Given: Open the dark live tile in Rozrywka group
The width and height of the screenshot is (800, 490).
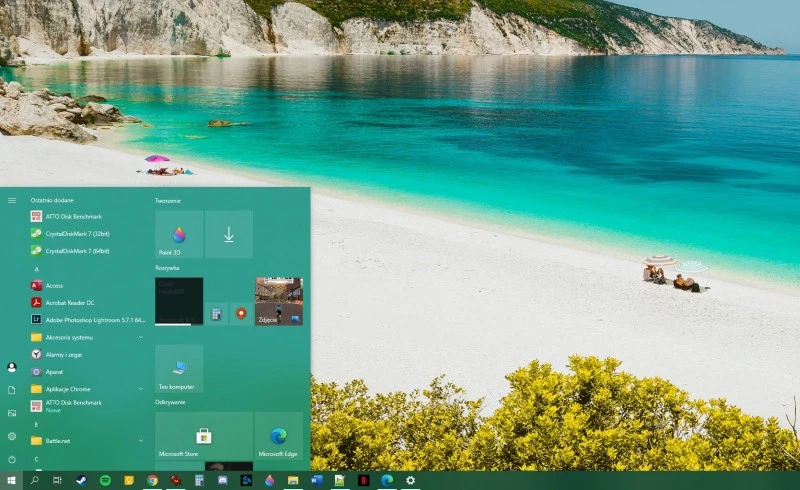Looking at the screenshot, I should point(179,301).
